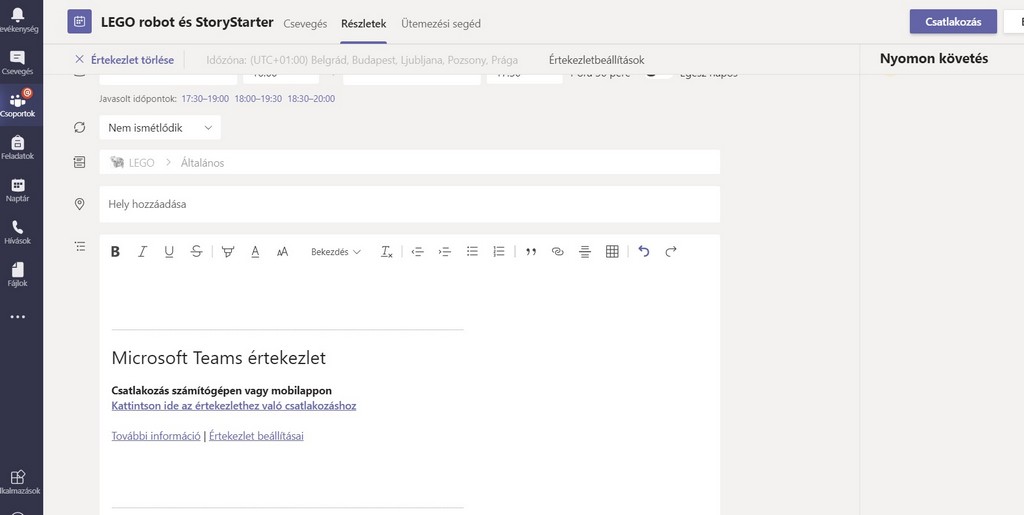Click the Microsoft Teams értekezlet heading
This screenshot has width=1024, height=515.
219,358
